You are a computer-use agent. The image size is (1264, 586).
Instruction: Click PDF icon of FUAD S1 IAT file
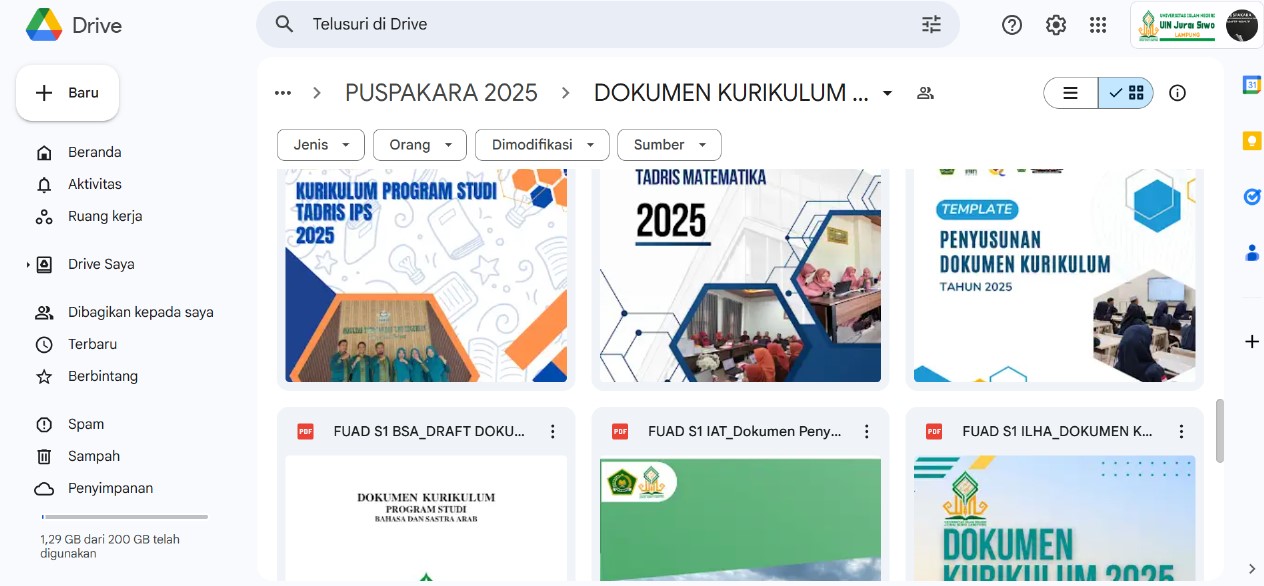pyautogui.click(x=620, y=432)
